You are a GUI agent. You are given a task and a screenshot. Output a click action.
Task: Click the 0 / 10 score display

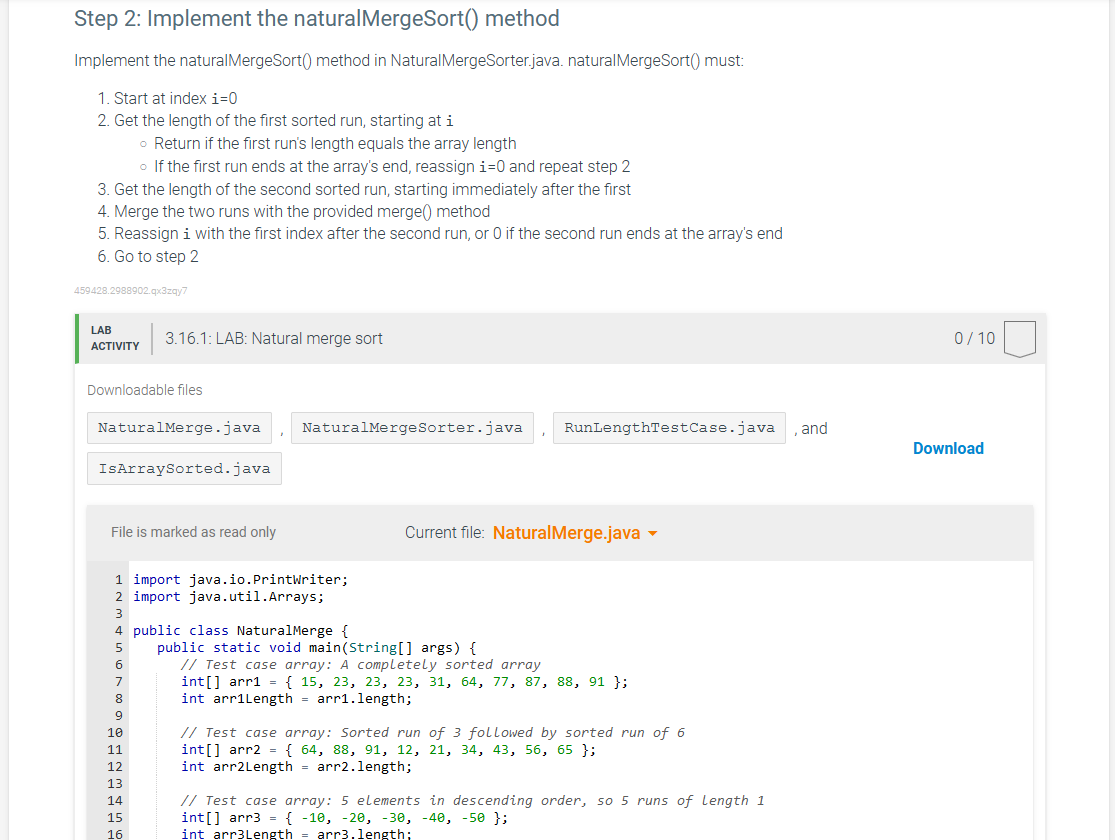coord(974,338)
